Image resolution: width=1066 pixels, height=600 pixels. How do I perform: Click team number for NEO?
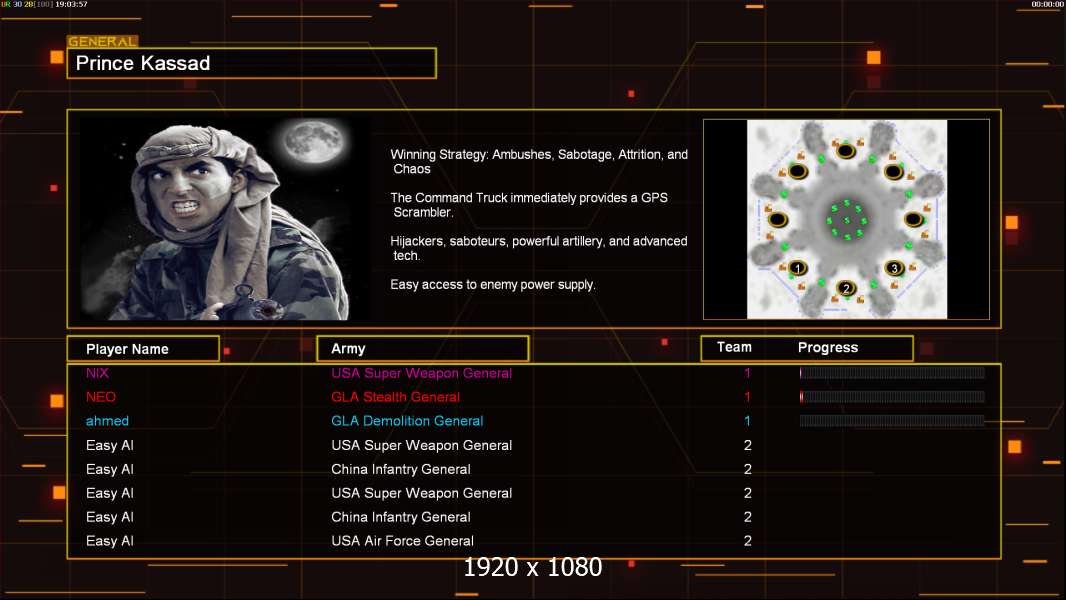click(x=747, y=397)
